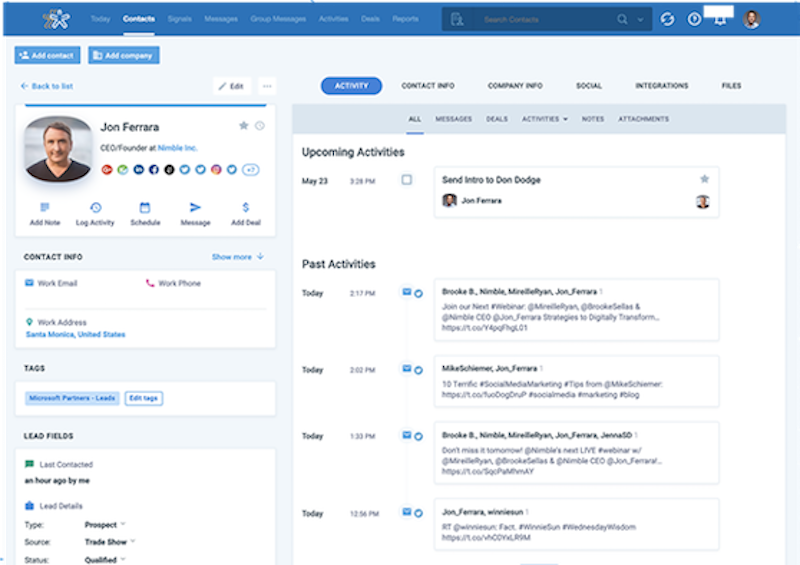800x565 pixels.
Task: Click the sync refresh icon in header
Action: tap(667, 19)
